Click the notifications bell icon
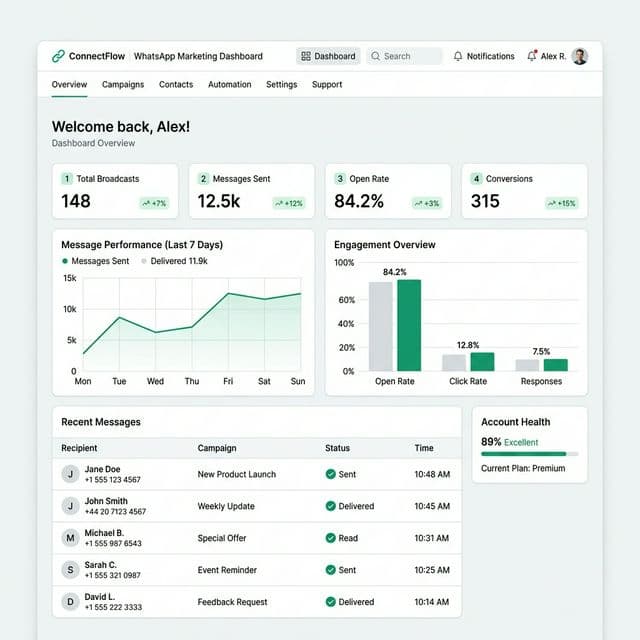This screenshot has width=640, height=640. (x=458, y=56)
